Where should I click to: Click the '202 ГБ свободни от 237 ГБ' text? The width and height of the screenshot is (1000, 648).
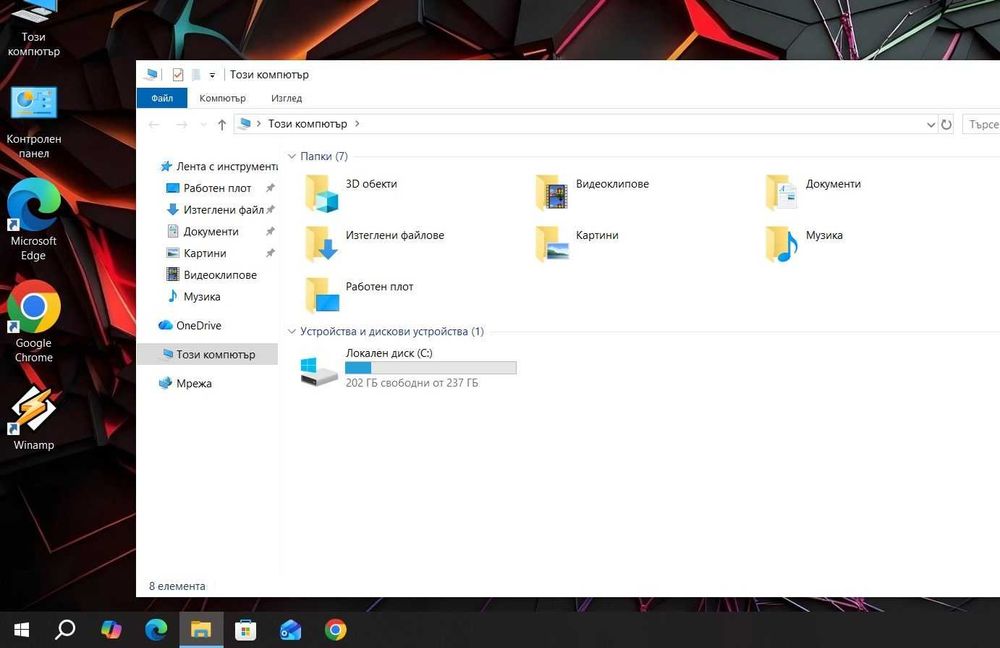pos(412,383)
